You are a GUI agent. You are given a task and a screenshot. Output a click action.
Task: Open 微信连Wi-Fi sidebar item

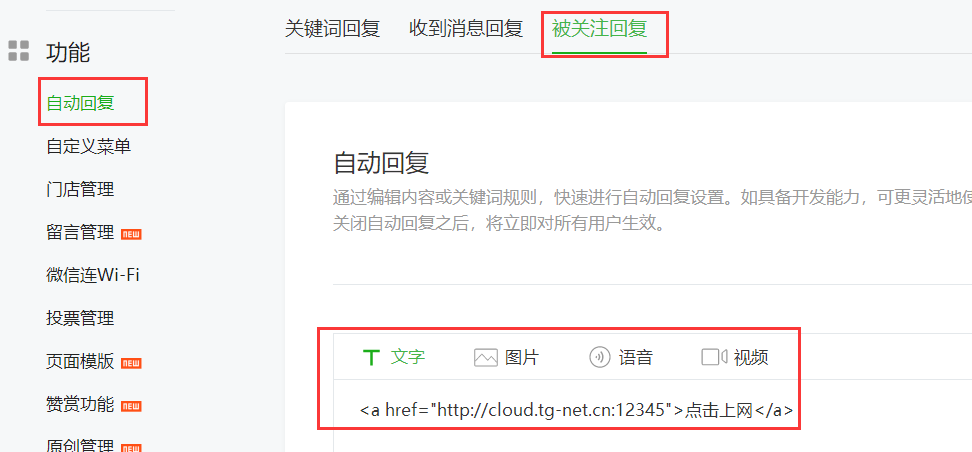point(93,275)
